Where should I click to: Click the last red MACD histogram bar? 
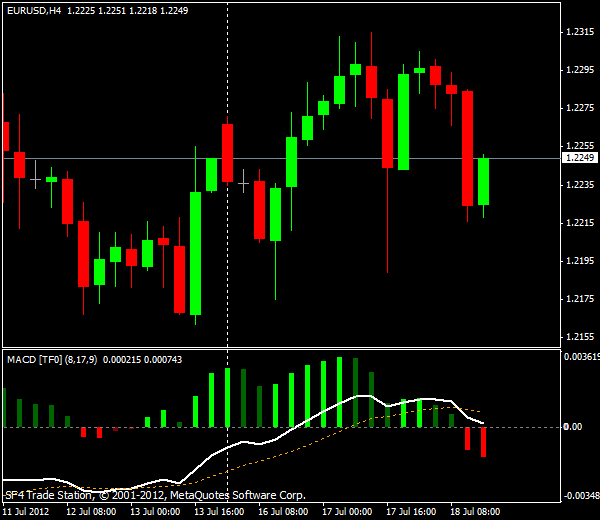click(x=483, y=442)
